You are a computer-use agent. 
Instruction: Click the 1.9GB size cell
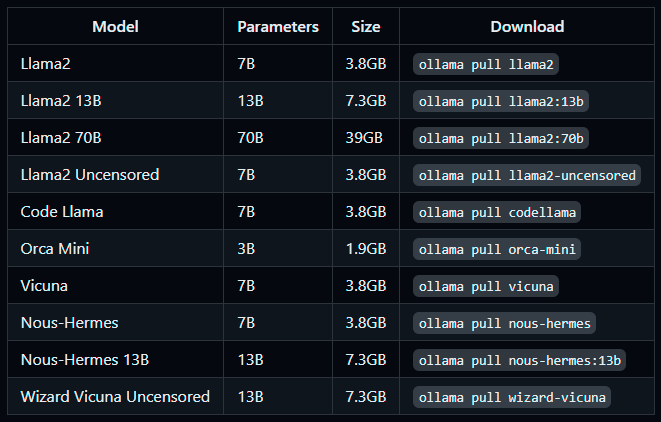pos(366,249)
